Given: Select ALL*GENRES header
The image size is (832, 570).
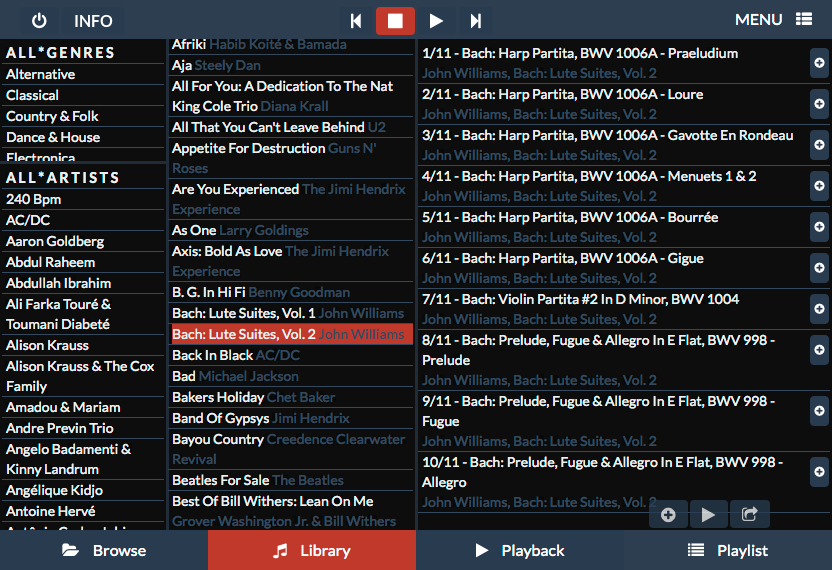Looking at the screenshot, I should click(x=83, y=53).
